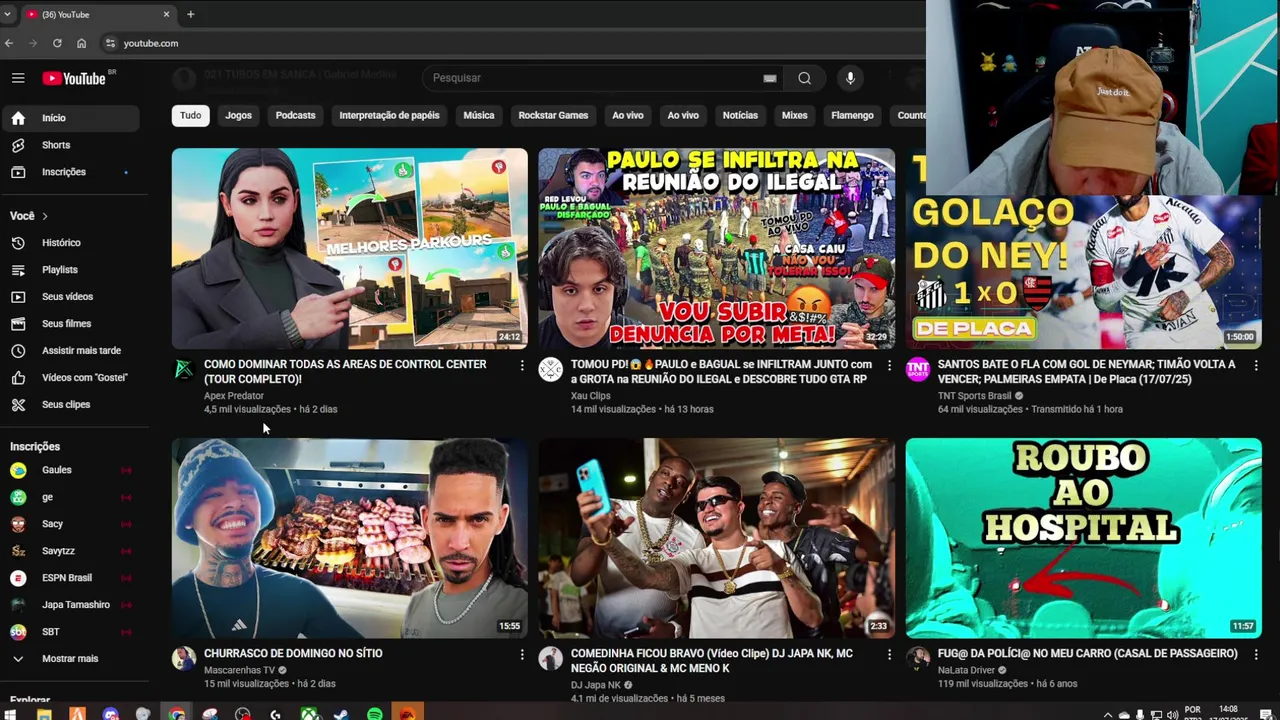The image size is (1280, 720).
Task: Show hidden system tray icons chevron
Action: click(1109, 714)
